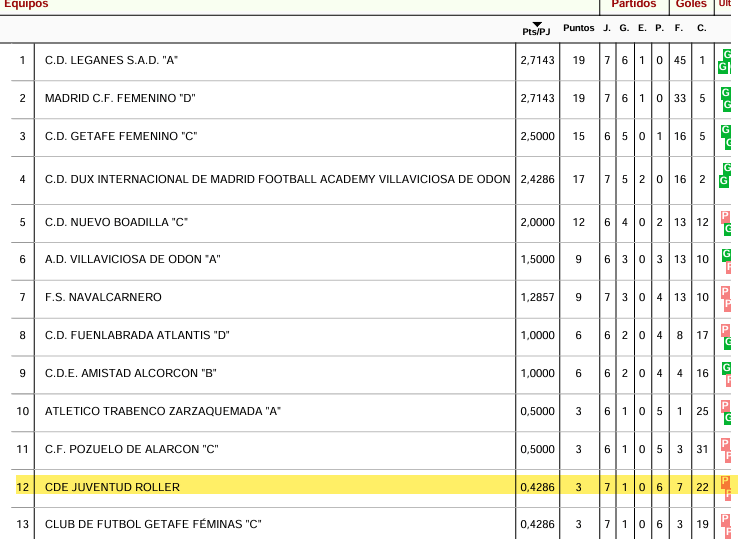Click 12 points in the Nuevo Boadilla row
Image resolution: width=738 pixels, height=539 pixels.
tap(578, 222)
